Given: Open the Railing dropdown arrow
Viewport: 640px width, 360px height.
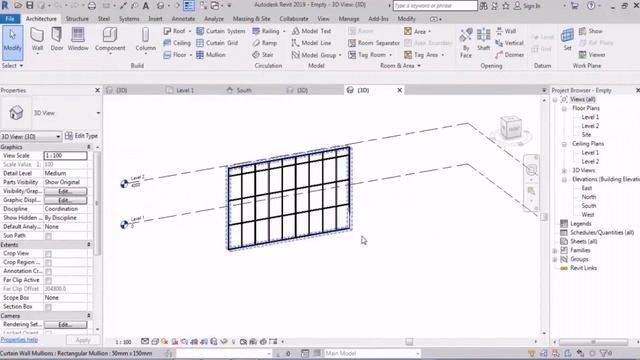Looking at the screenshot, I should (284, 31).
